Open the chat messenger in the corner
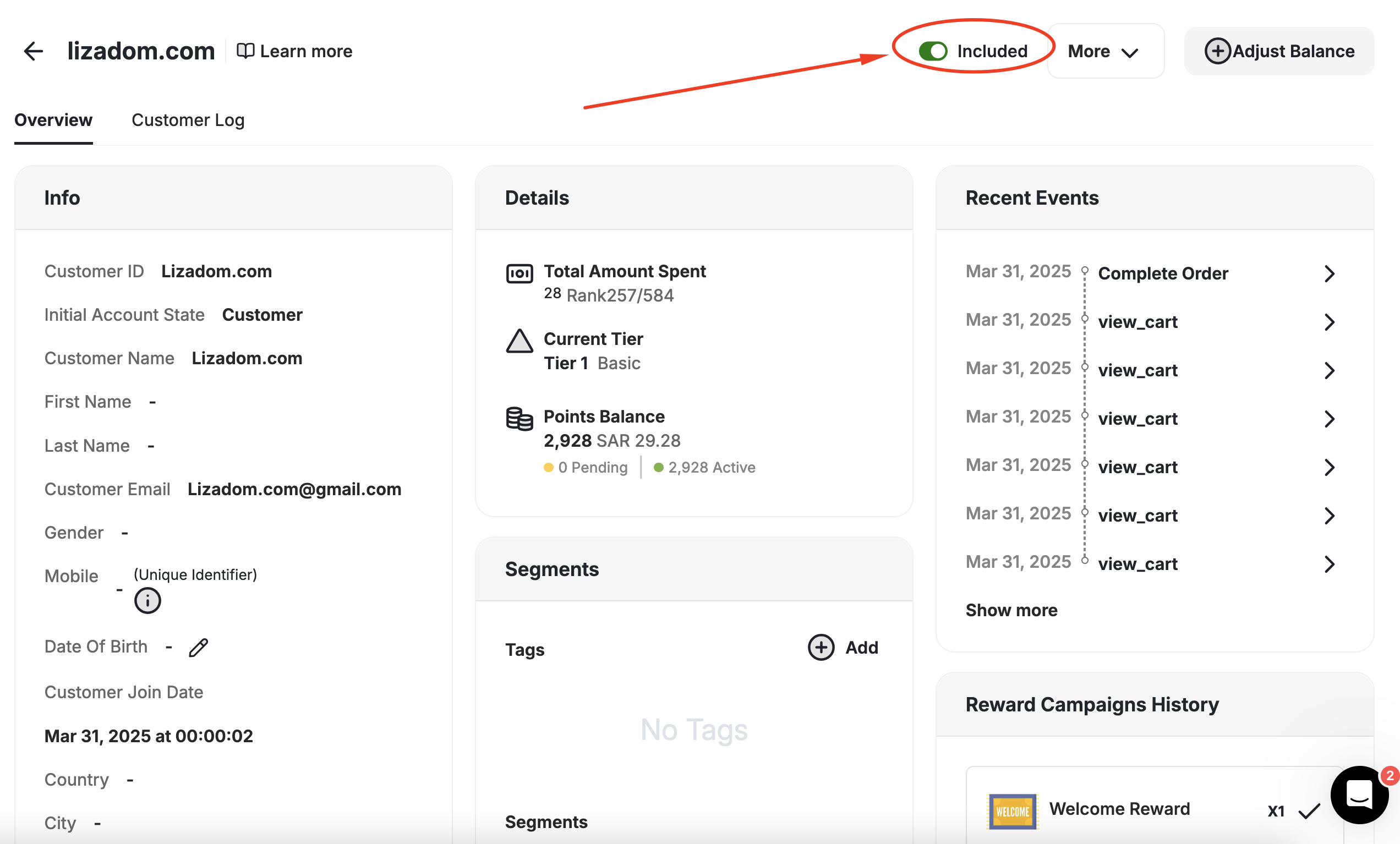 (1359, 794)
